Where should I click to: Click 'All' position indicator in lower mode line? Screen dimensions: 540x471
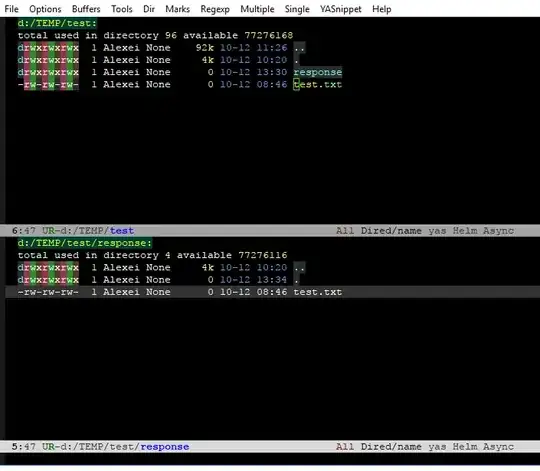pos(345,447)
